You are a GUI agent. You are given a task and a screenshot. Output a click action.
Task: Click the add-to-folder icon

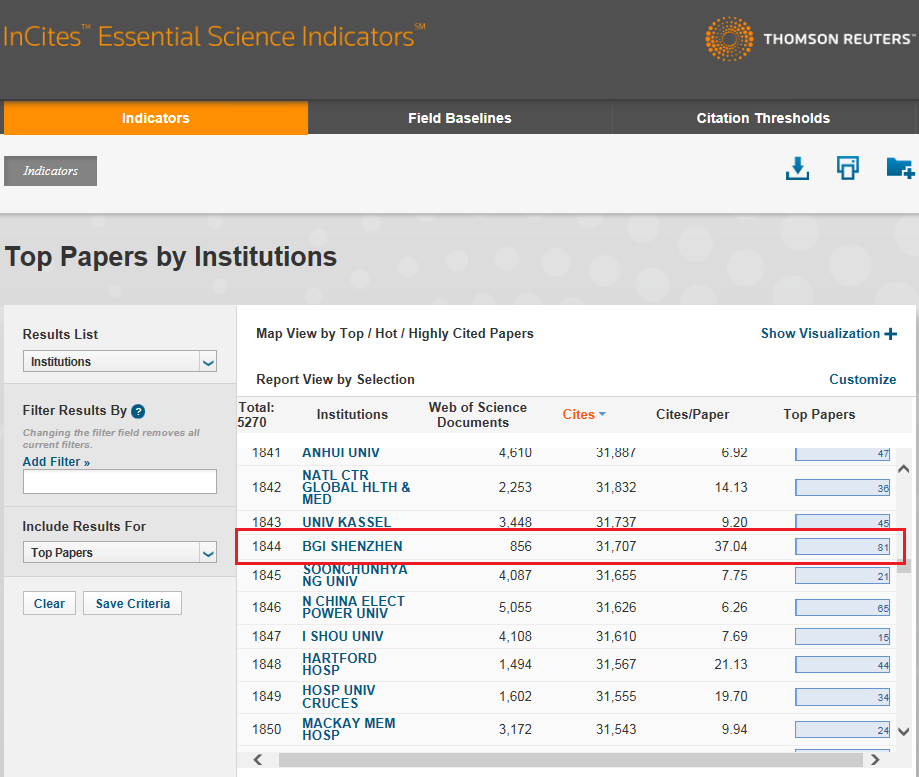tap(900, 168)
